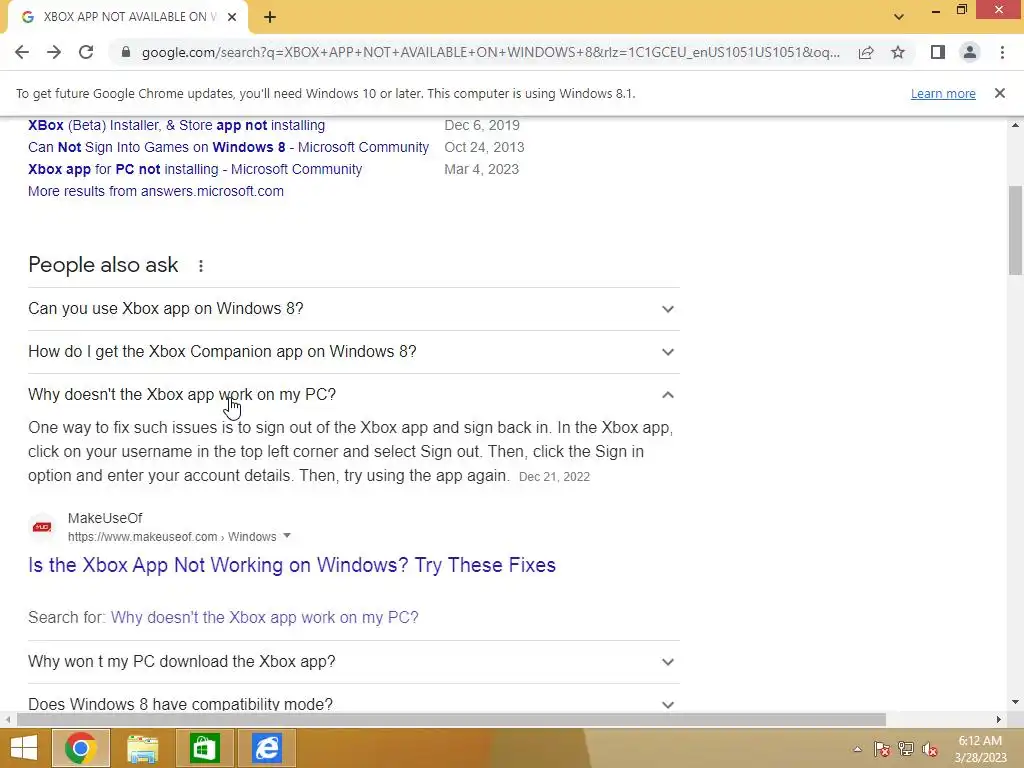
Task: Open More results from answers.microsoft.com
Action: (155, 191)
